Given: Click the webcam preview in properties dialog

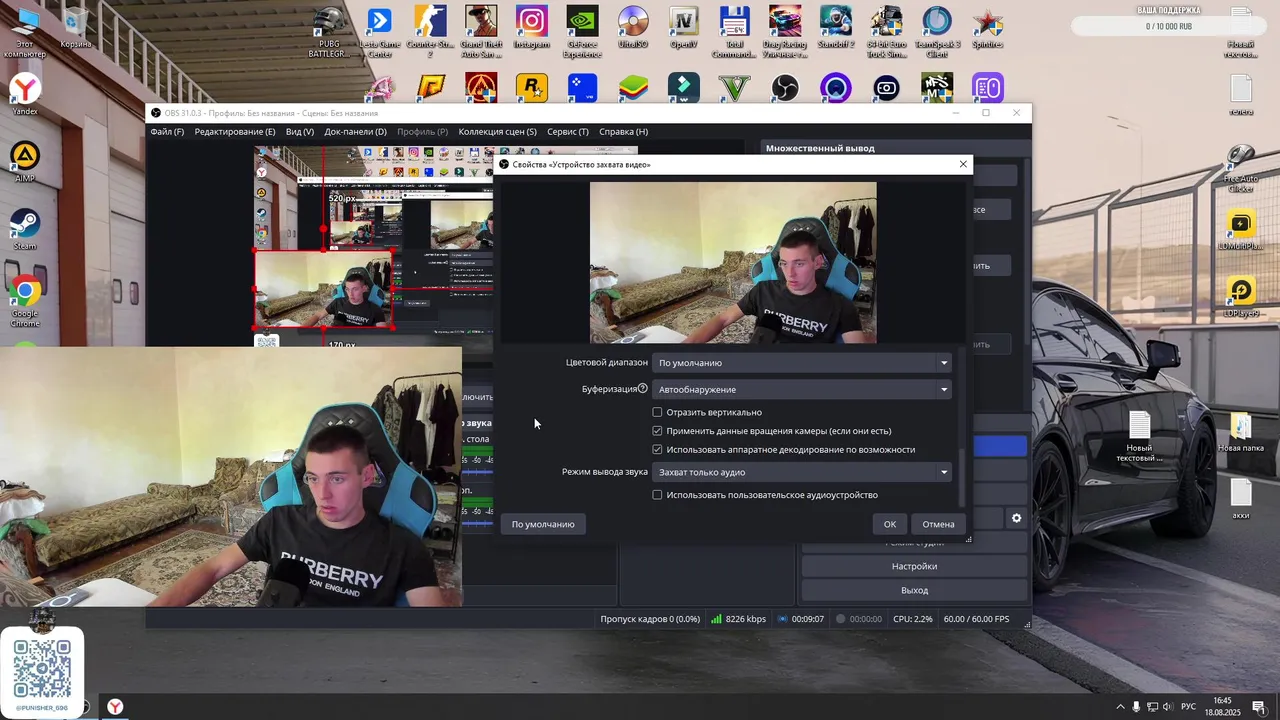Looking at the screenshot, I should [733, 262].
